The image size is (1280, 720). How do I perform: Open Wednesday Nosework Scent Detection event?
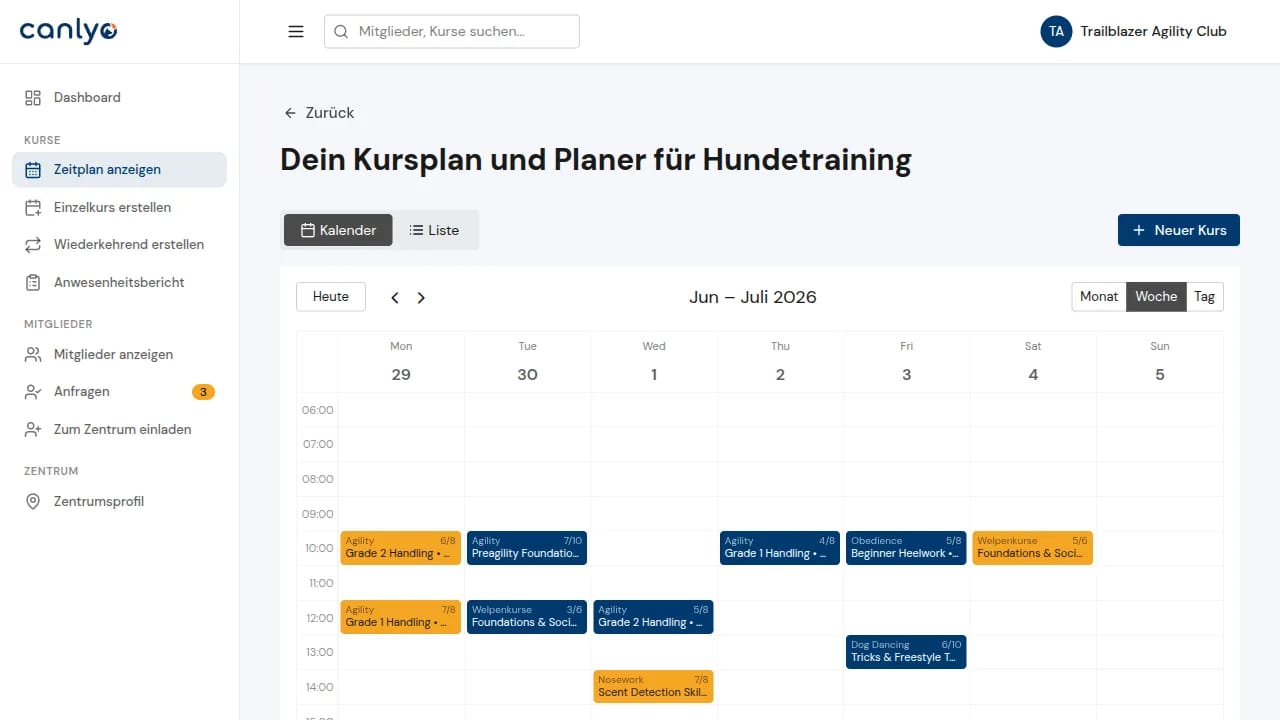(653, 686)
